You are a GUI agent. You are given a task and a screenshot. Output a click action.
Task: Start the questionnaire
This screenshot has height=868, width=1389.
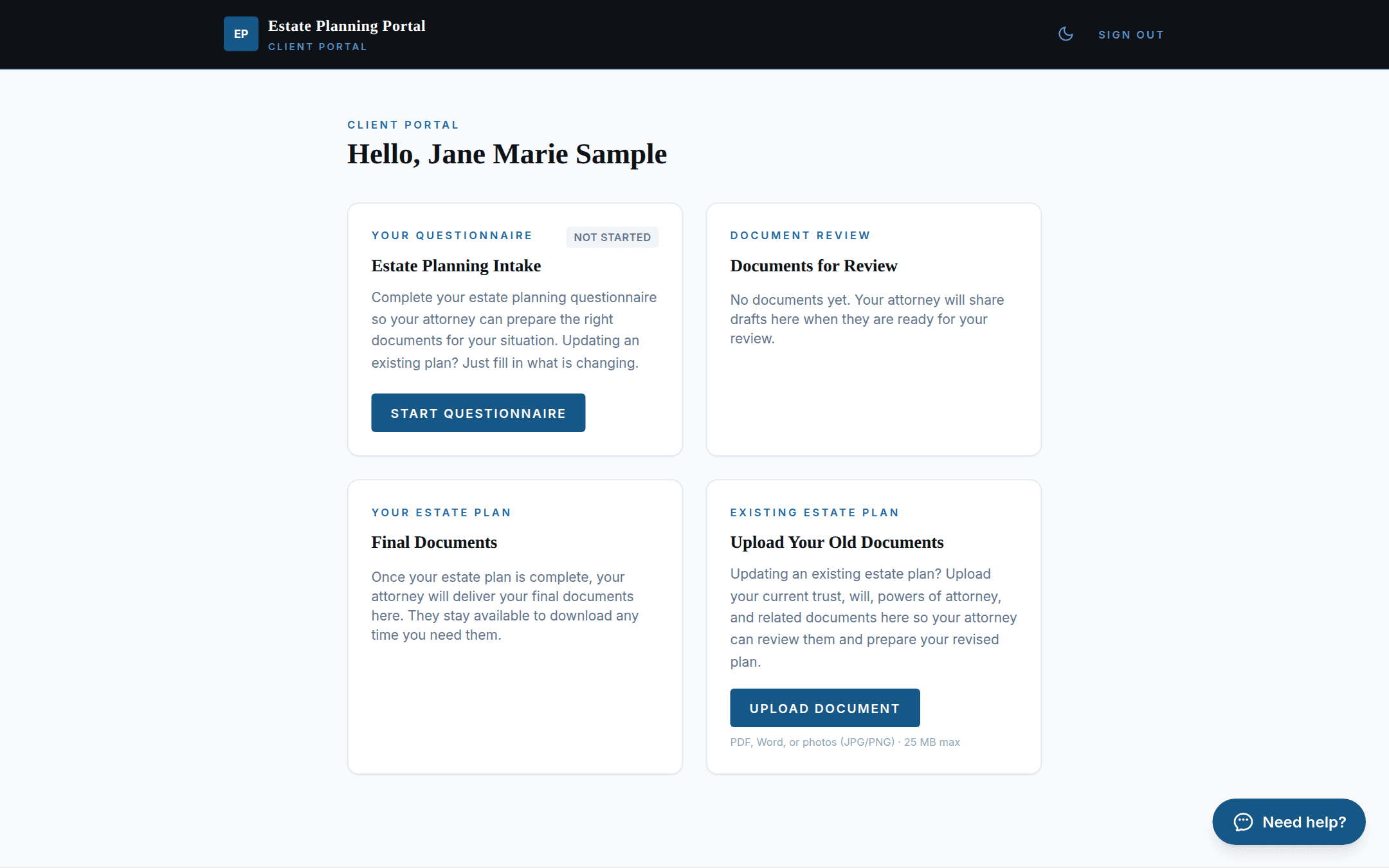(x=478, y=413)
